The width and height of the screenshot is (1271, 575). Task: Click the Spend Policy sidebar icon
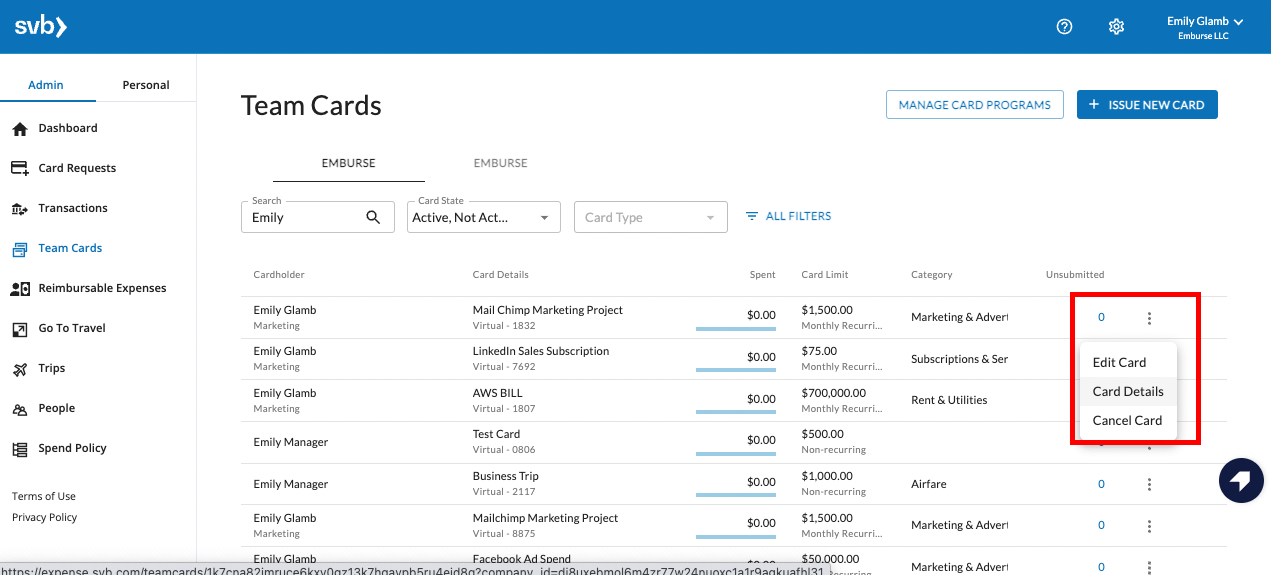20,449
